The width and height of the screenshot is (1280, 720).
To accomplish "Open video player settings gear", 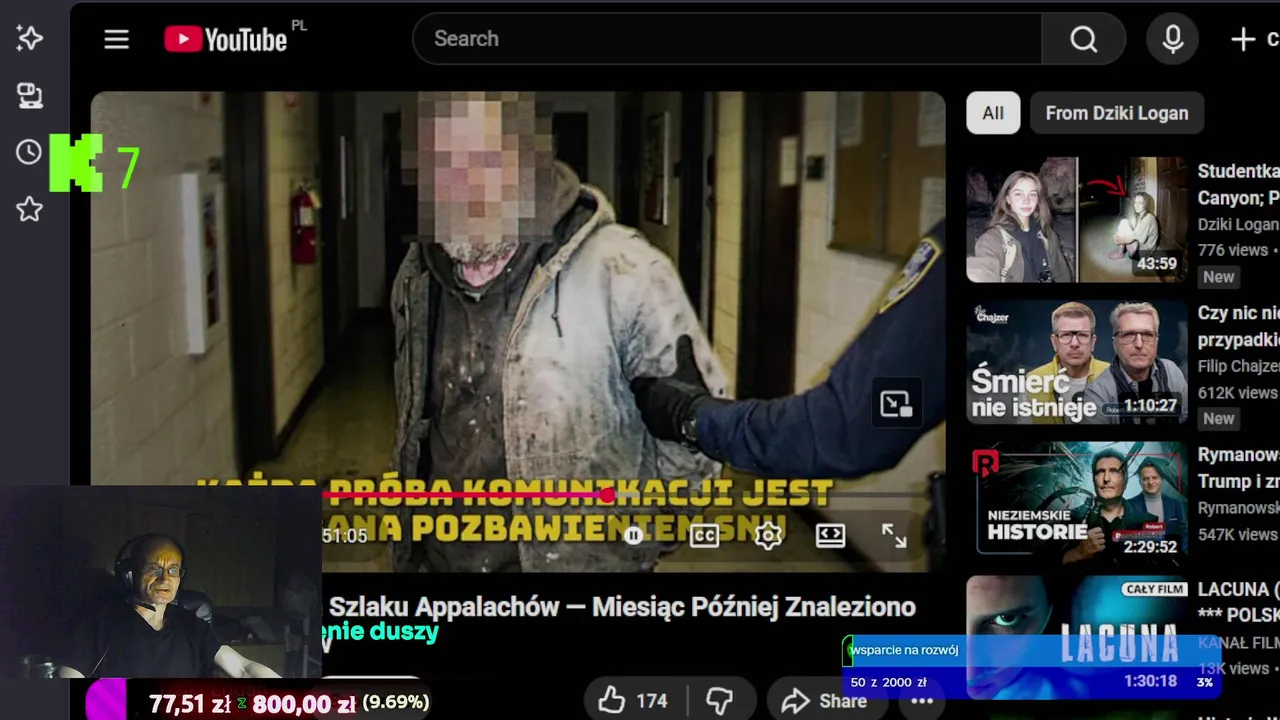I will [x=768, y=536].
